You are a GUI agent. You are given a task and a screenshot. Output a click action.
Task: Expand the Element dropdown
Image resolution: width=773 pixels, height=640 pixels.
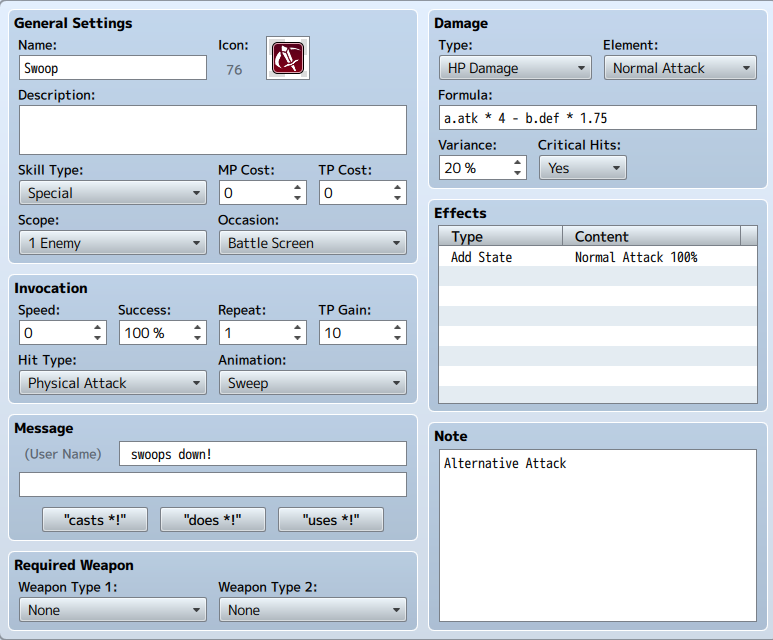[x=679, y=68]
